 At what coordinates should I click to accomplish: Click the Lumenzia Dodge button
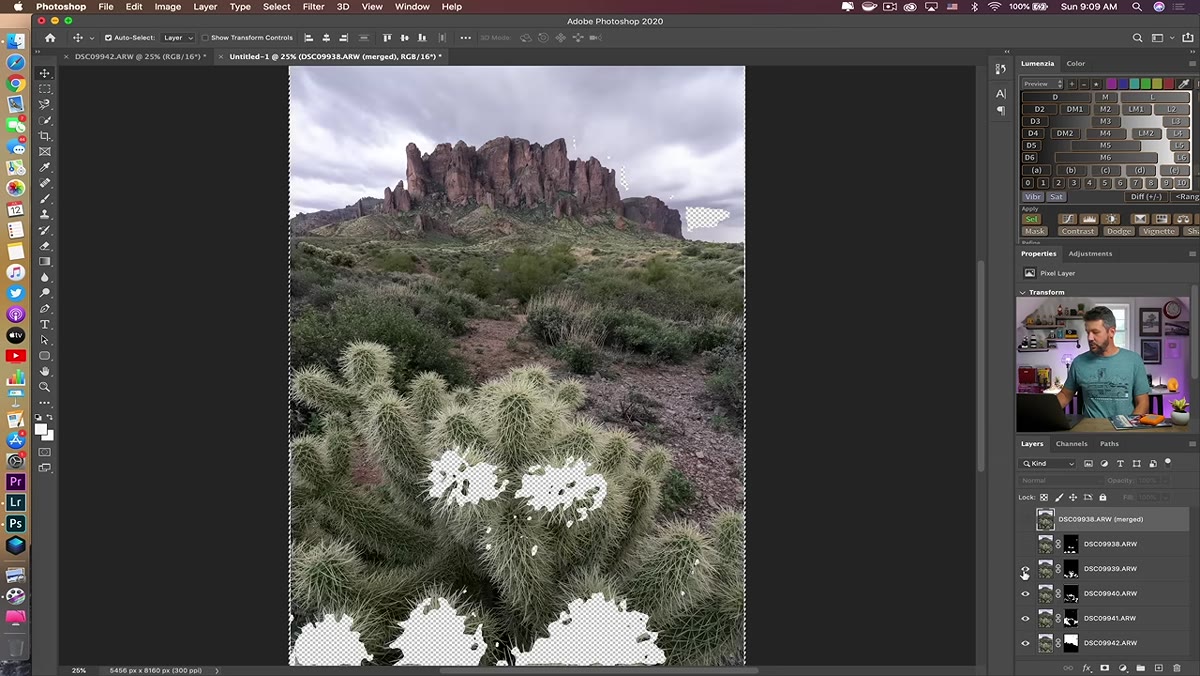pos(1118,231)
